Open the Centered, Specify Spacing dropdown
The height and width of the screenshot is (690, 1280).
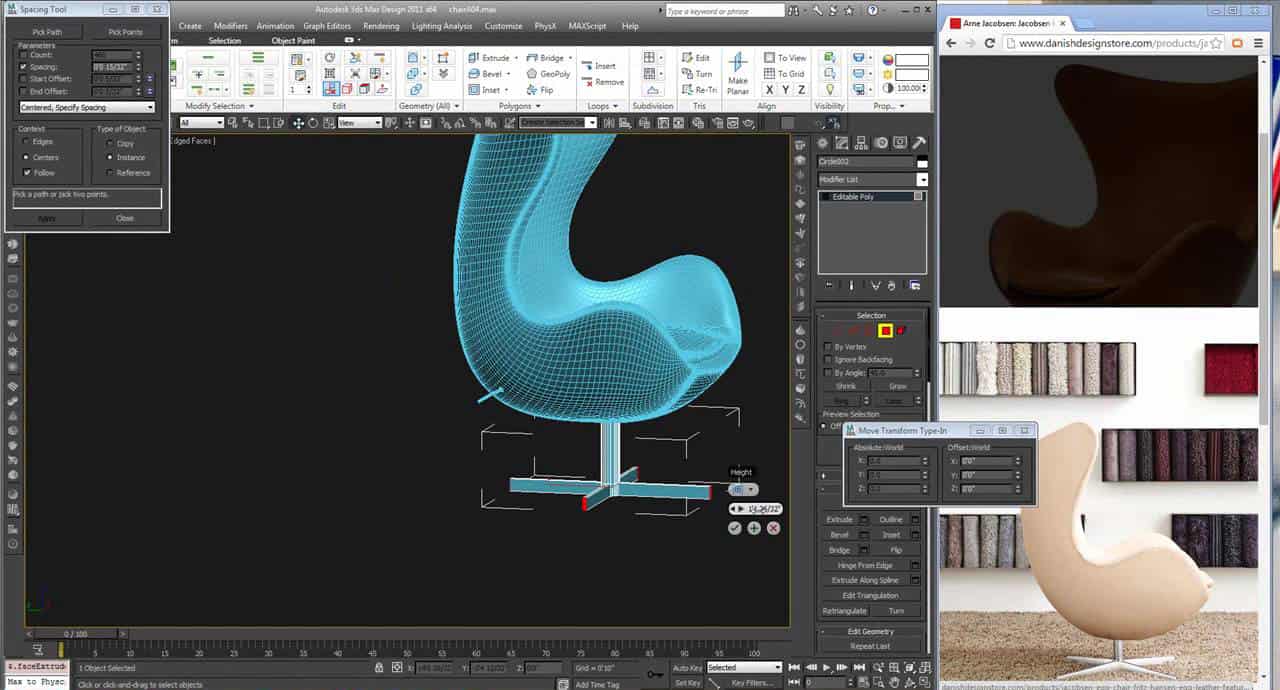click(x=88, y=107)
